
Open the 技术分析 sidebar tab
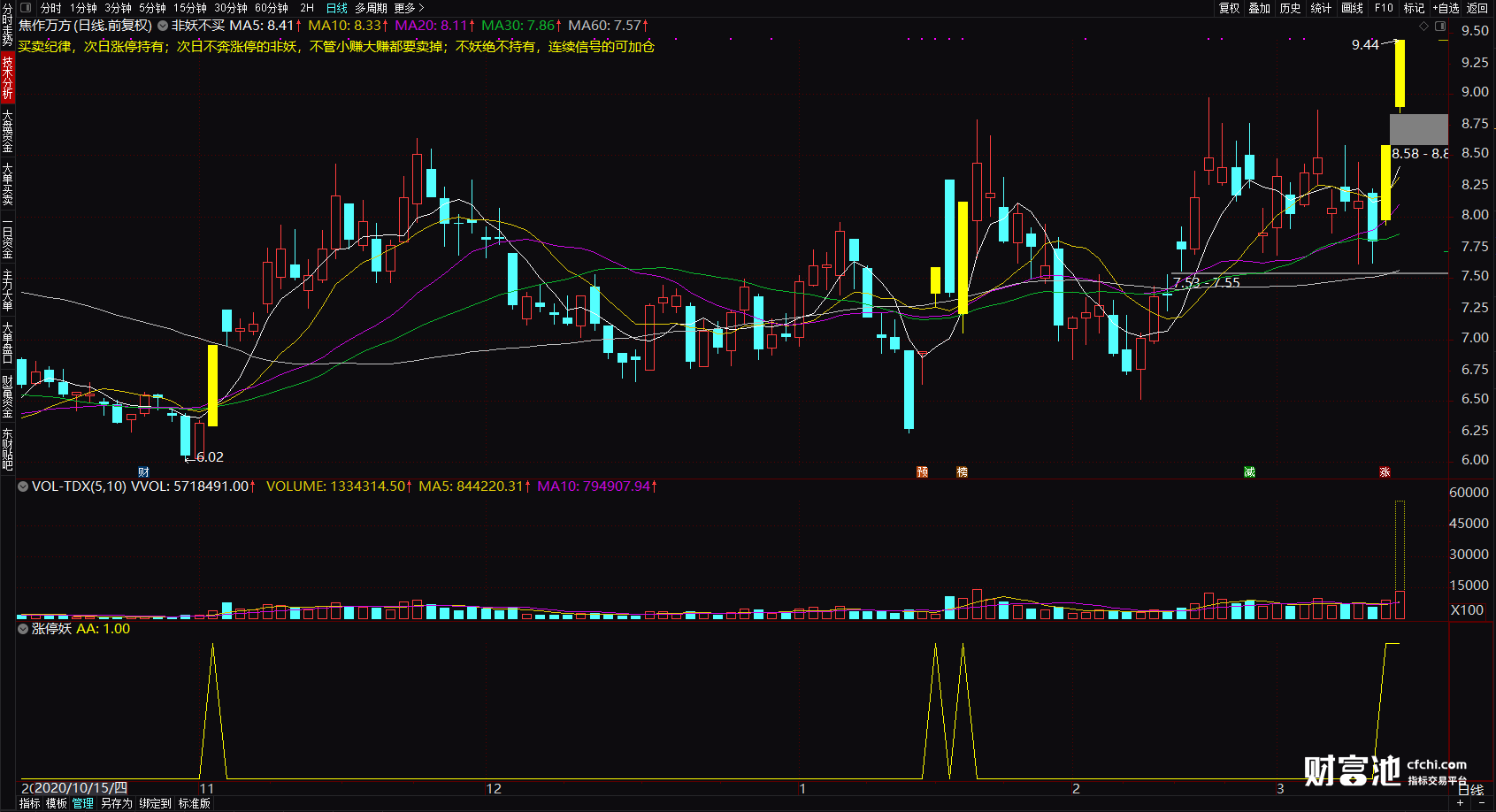click(x=7, y=77)
